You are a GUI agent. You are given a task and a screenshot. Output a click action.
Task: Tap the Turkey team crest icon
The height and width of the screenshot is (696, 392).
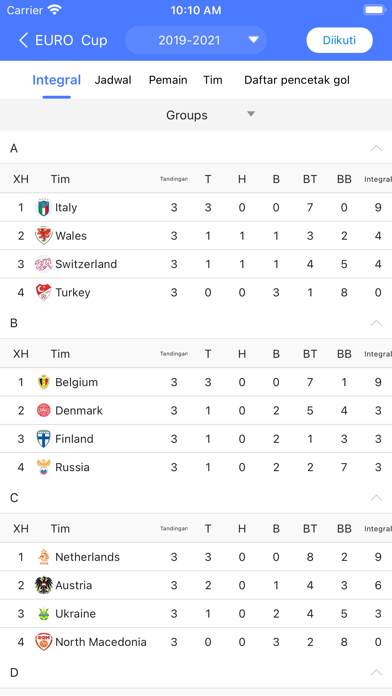44,293
